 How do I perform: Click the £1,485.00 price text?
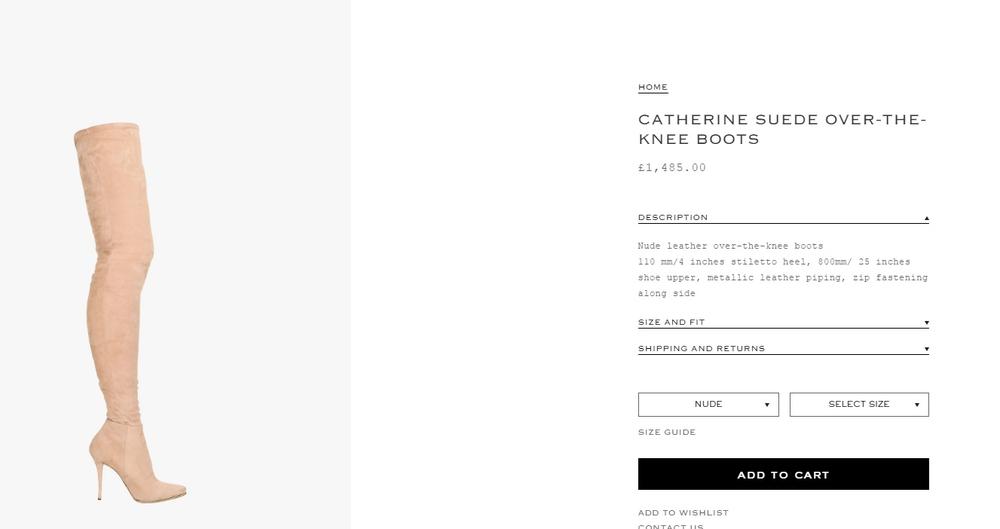pos(672,168)
